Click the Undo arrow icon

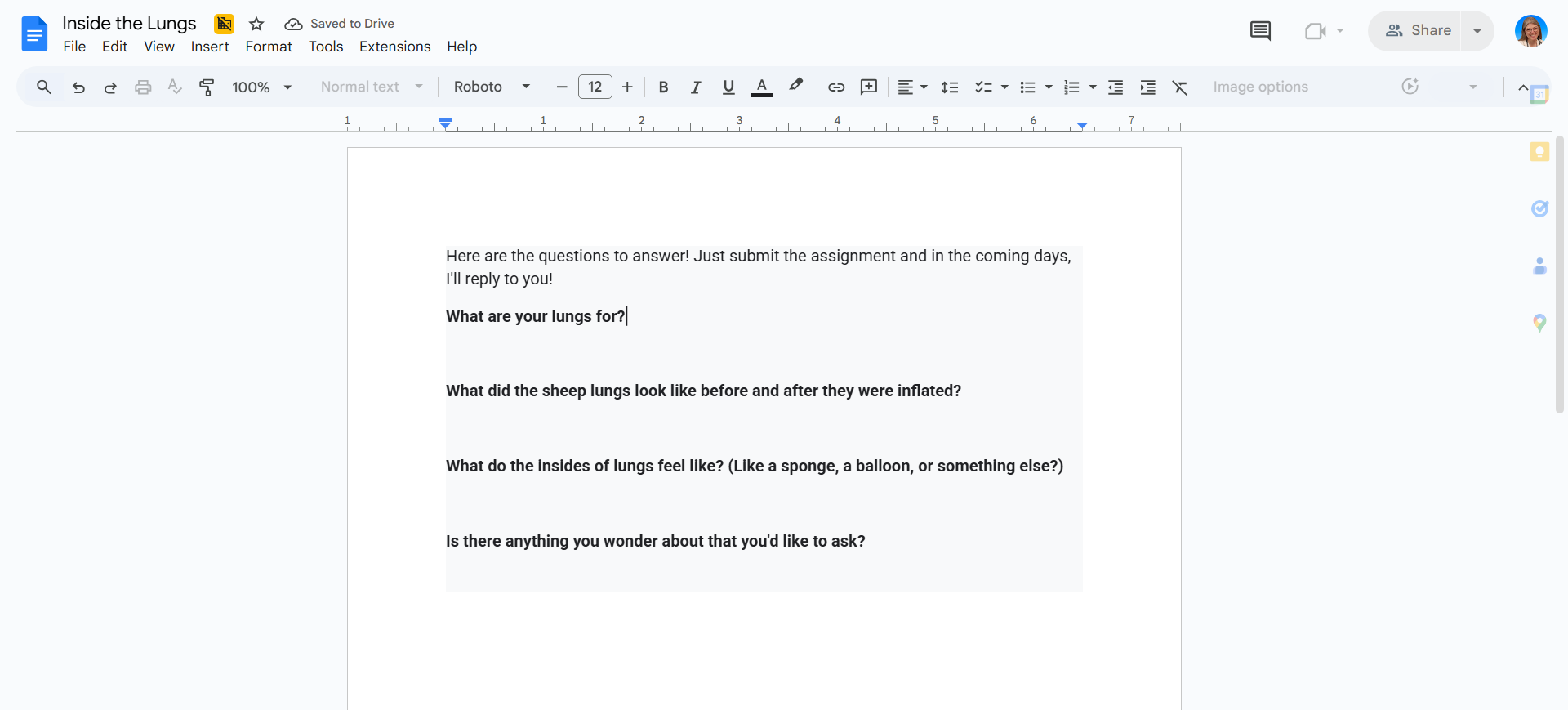78,87
